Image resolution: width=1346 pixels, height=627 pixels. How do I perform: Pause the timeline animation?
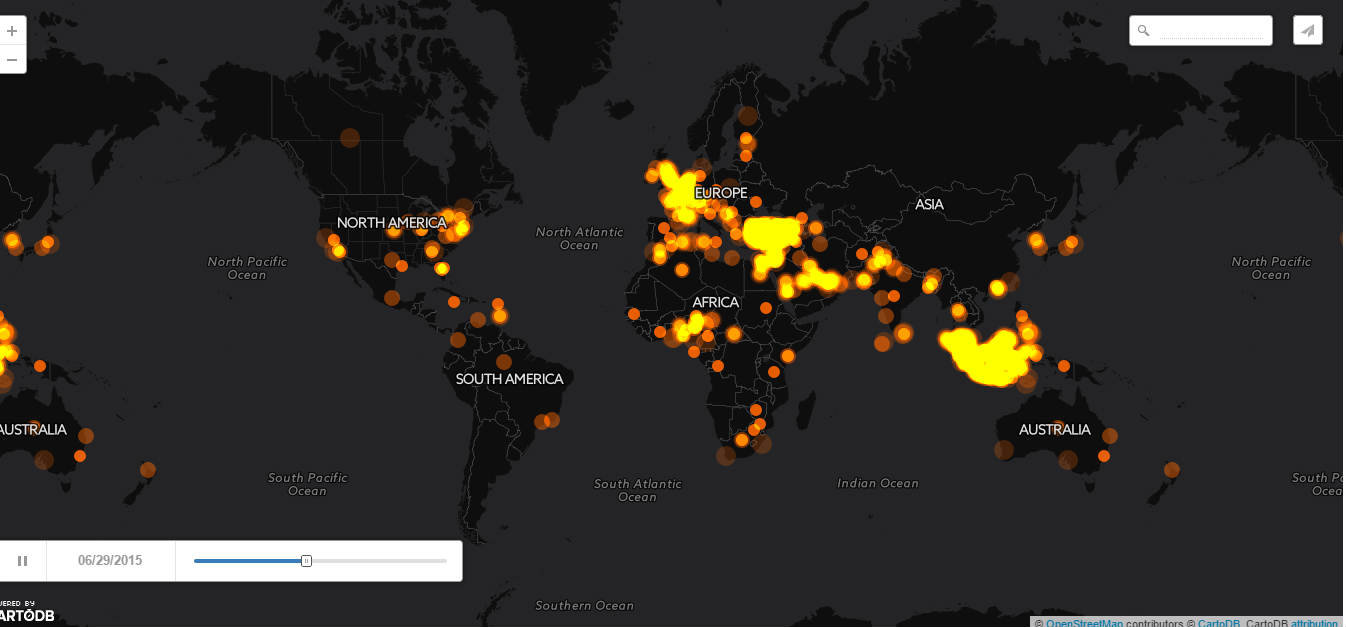point(22,561)
